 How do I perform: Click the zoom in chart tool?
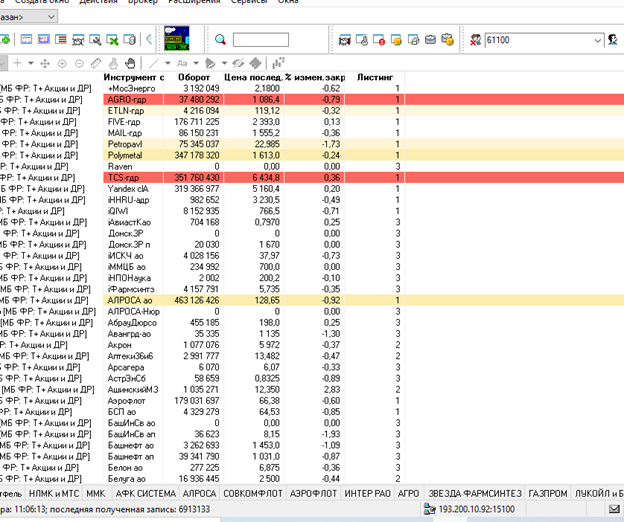click(62, 63)
